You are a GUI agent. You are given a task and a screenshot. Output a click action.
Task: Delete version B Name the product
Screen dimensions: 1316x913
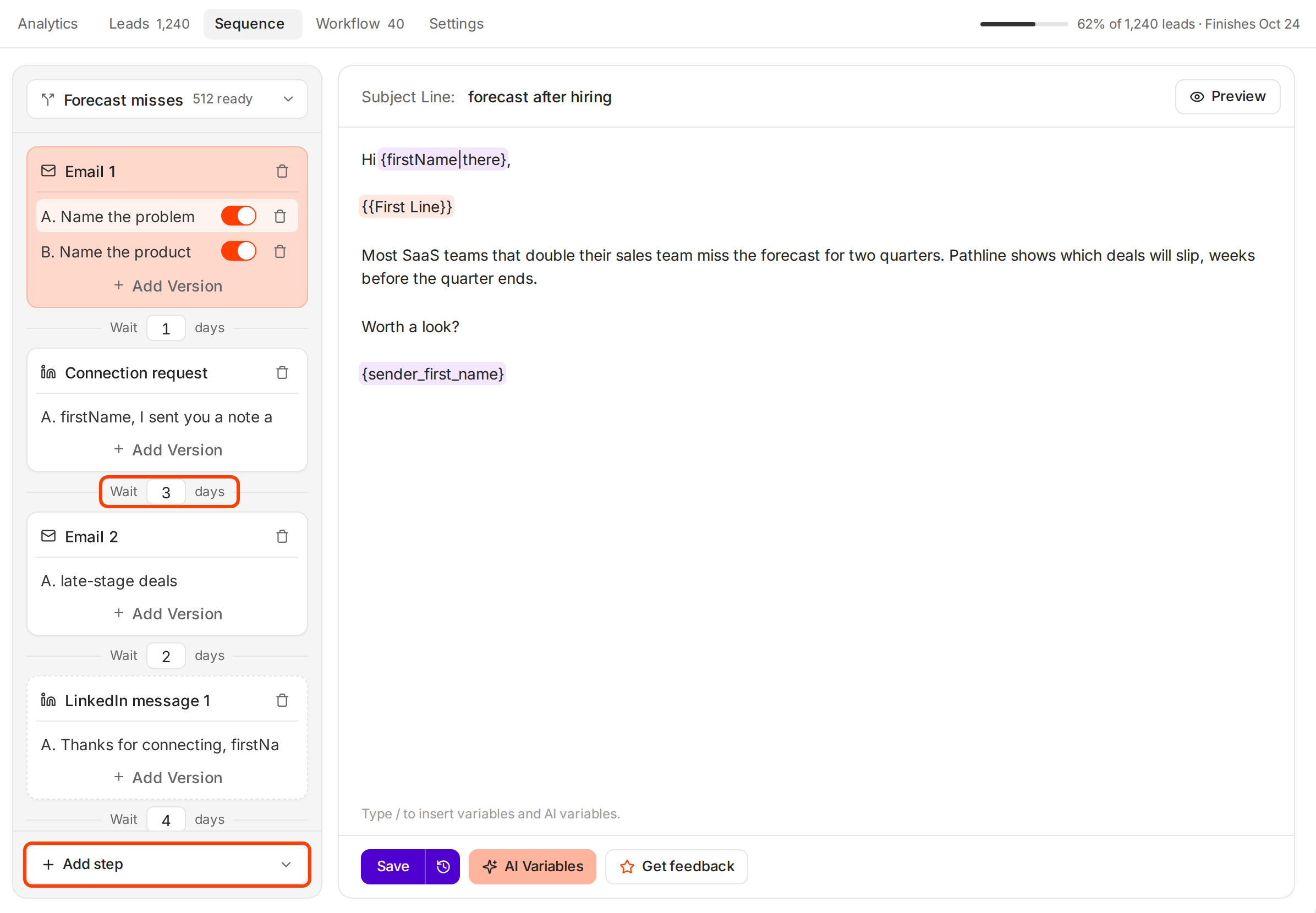tap(280, 251)
